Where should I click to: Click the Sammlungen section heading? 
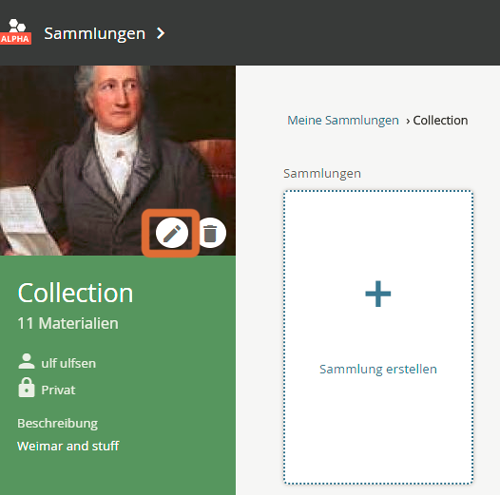tap(322, 174)
